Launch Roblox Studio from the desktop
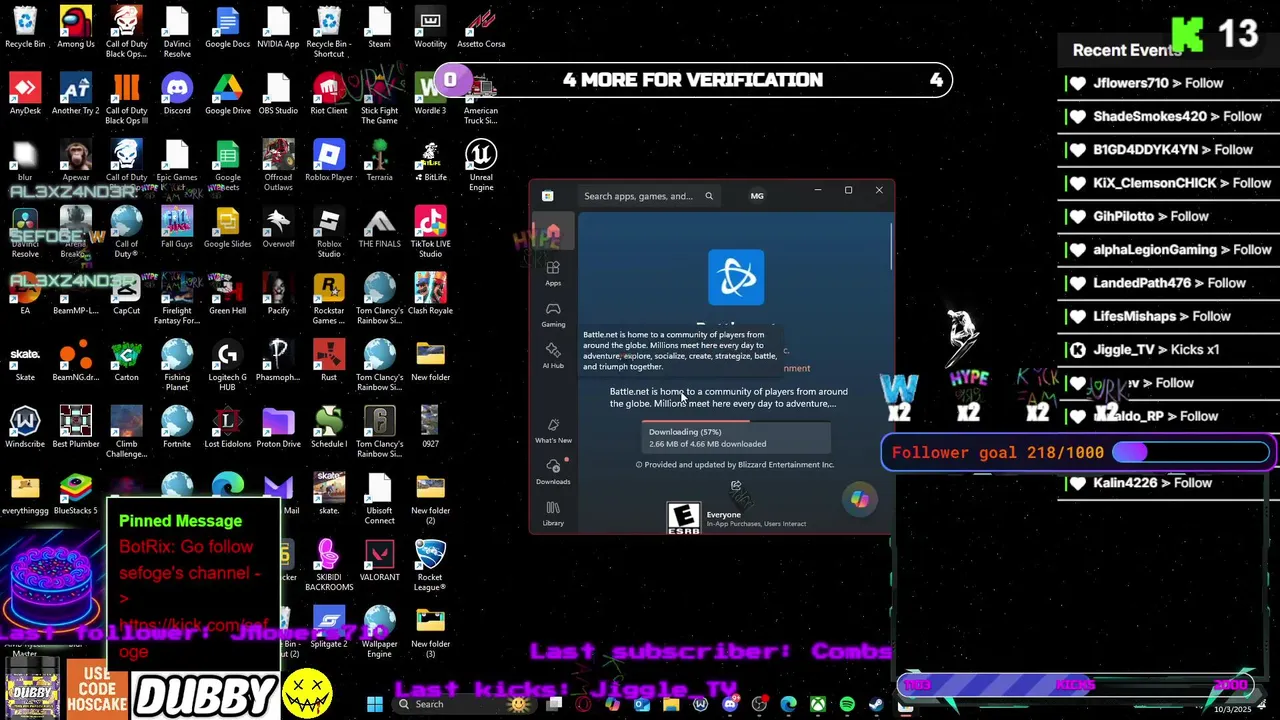Image resolution: width=1280 pixels, height=720 pixels. (x=329, y=232)
